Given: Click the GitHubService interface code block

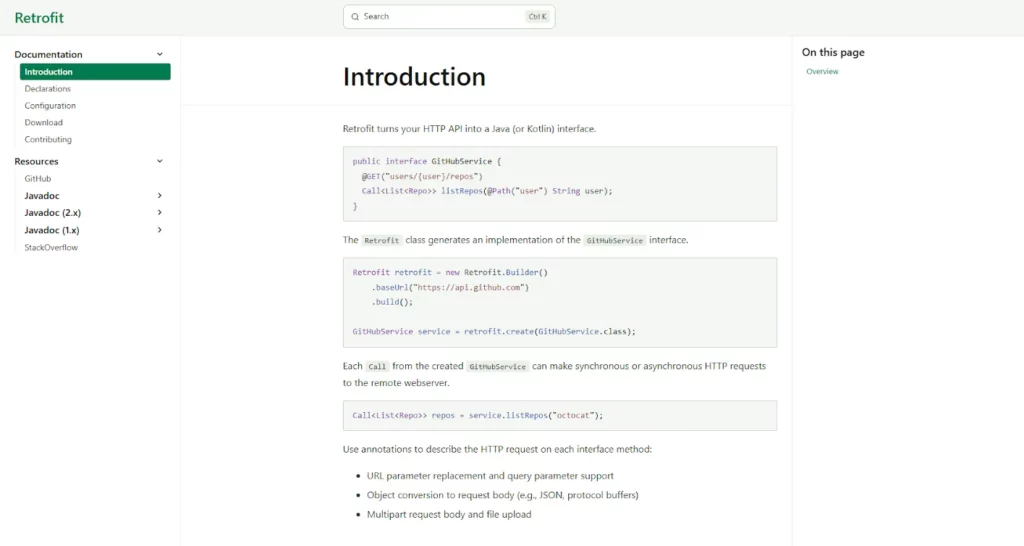Looking at the screenshot, I should (559, 183).
